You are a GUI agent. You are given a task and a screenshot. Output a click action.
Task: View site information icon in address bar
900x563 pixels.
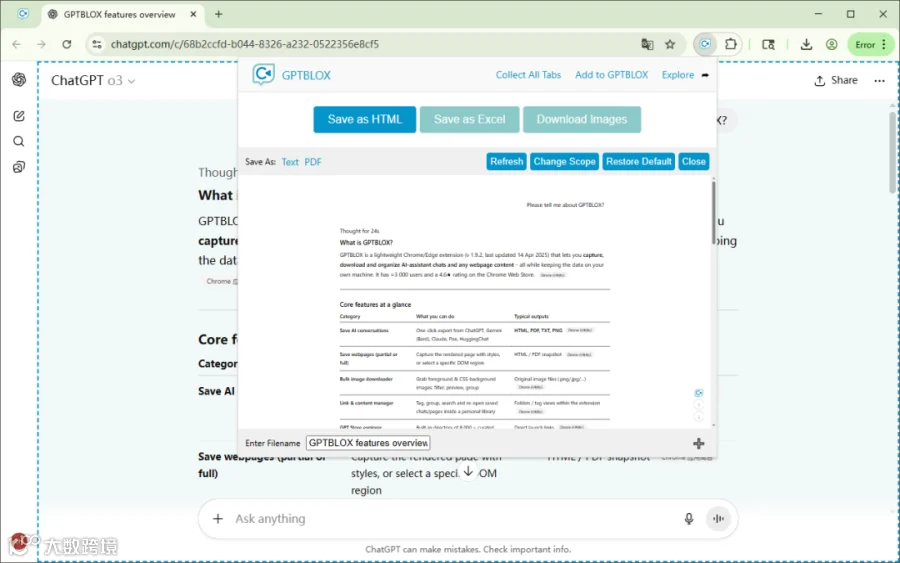(97, 44)
